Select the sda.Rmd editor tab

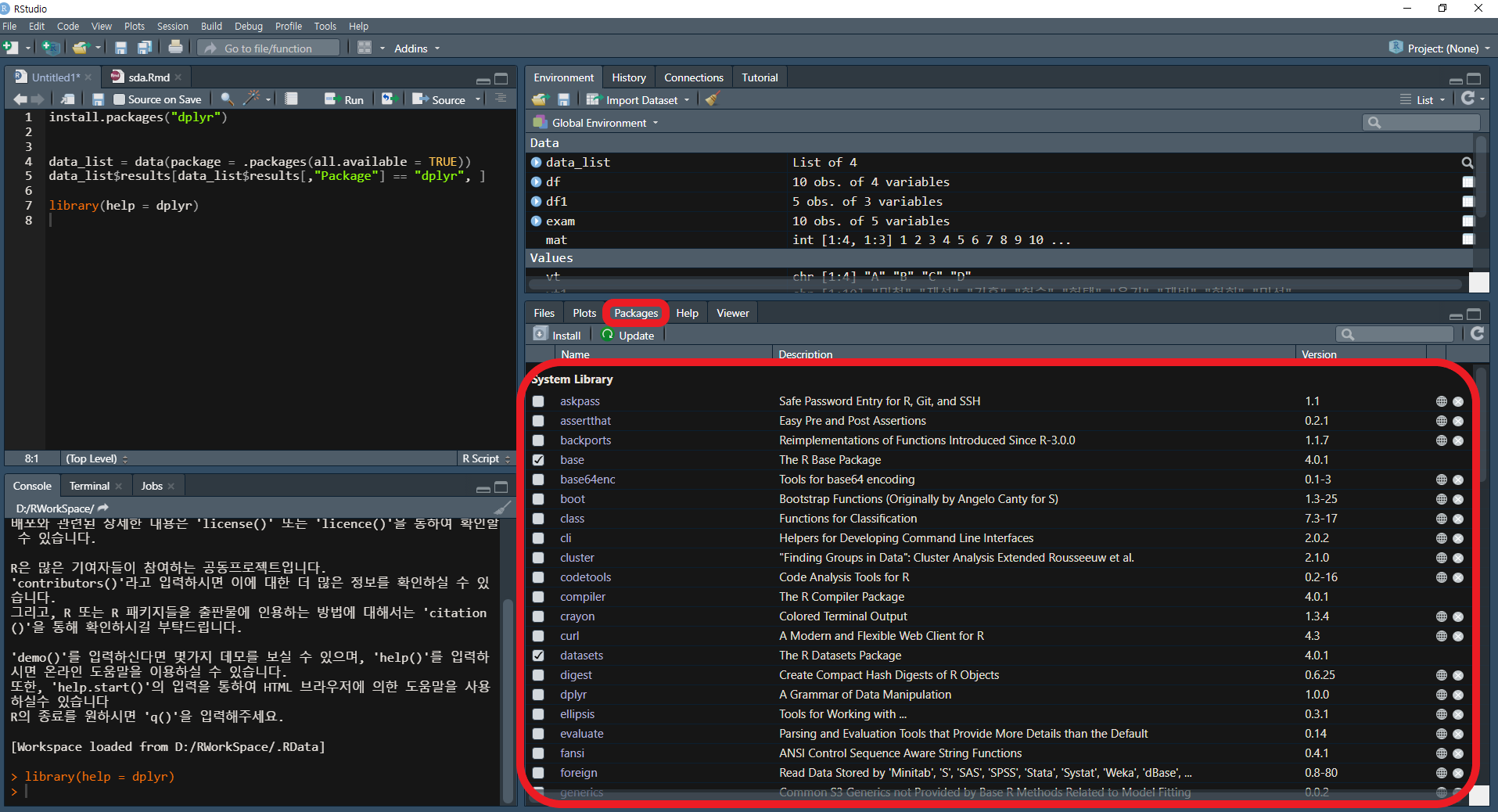click(149, 77)
